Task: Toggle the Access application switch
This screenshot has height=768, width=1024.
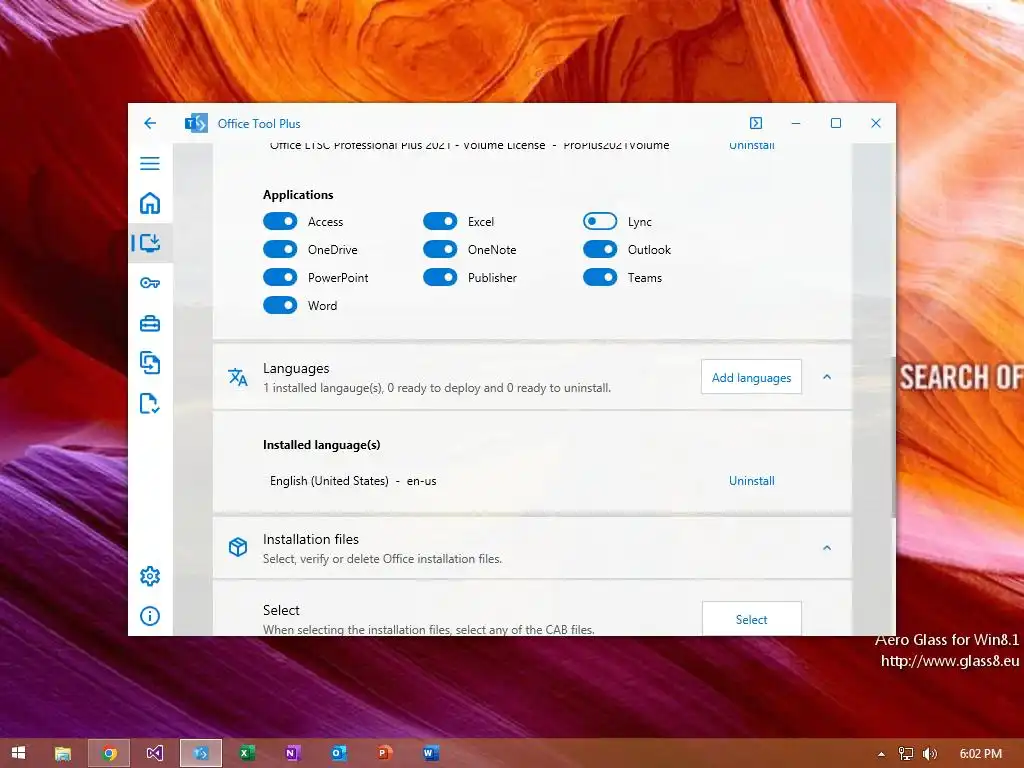Action: 280,221
